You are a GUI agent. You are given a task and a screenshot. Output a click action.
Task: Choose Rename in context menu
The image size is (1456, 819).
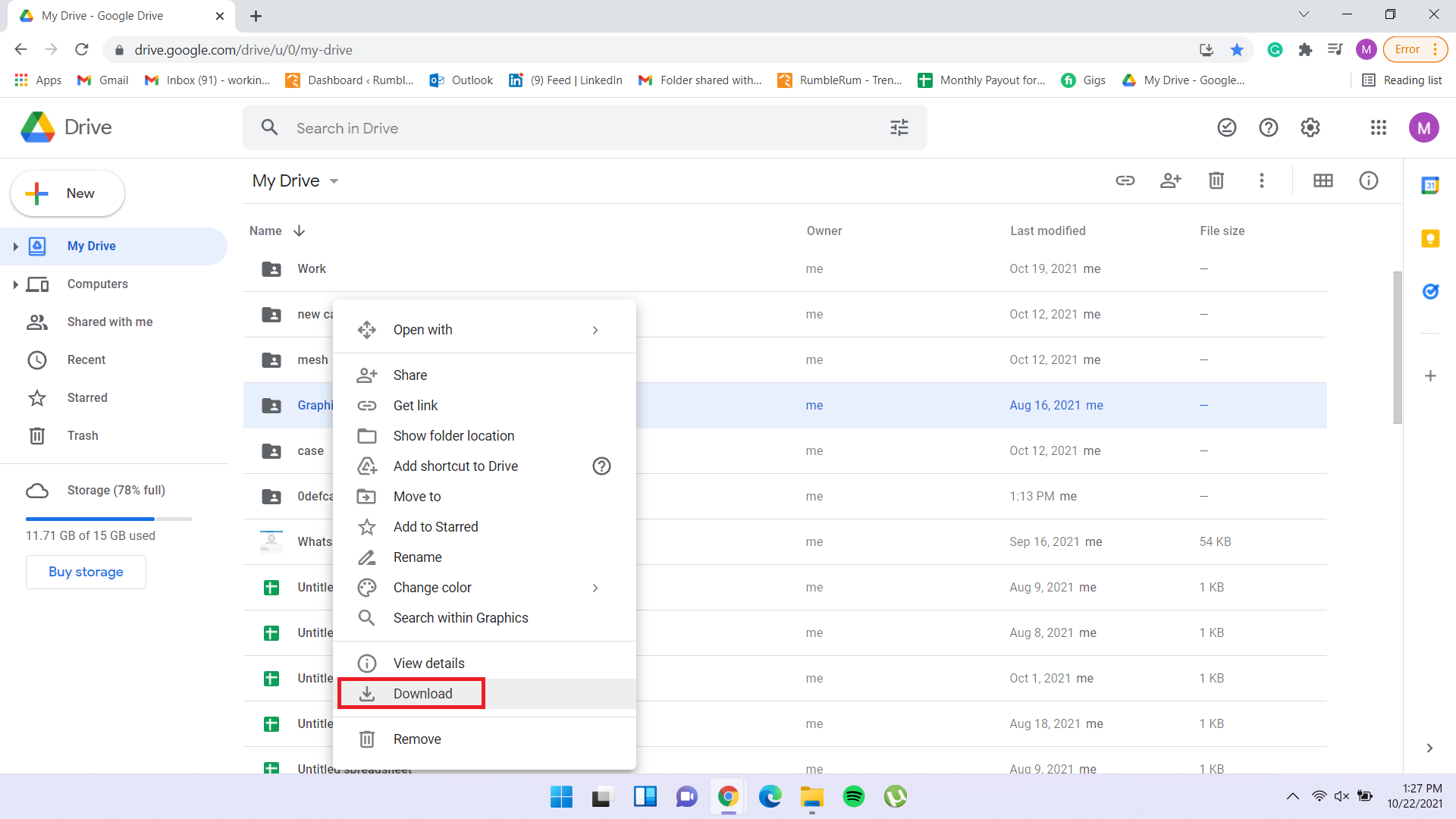[485, 557]
